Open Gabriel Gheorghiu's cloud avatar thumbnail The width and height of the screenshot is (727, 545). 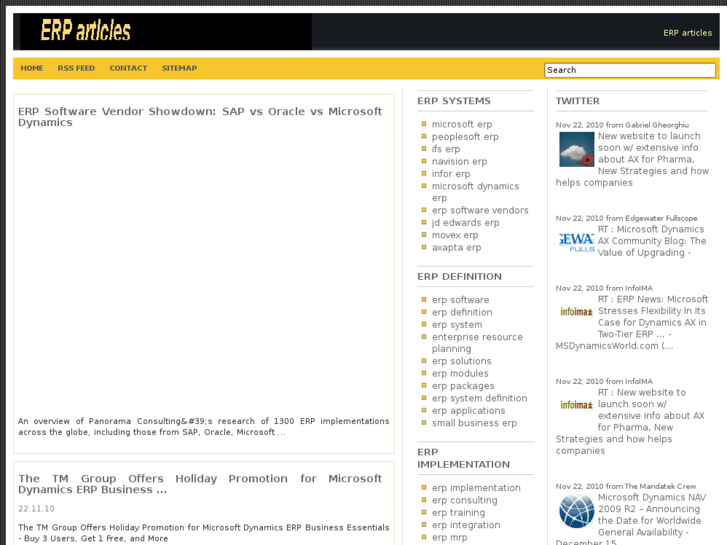[x=576, y=149]
